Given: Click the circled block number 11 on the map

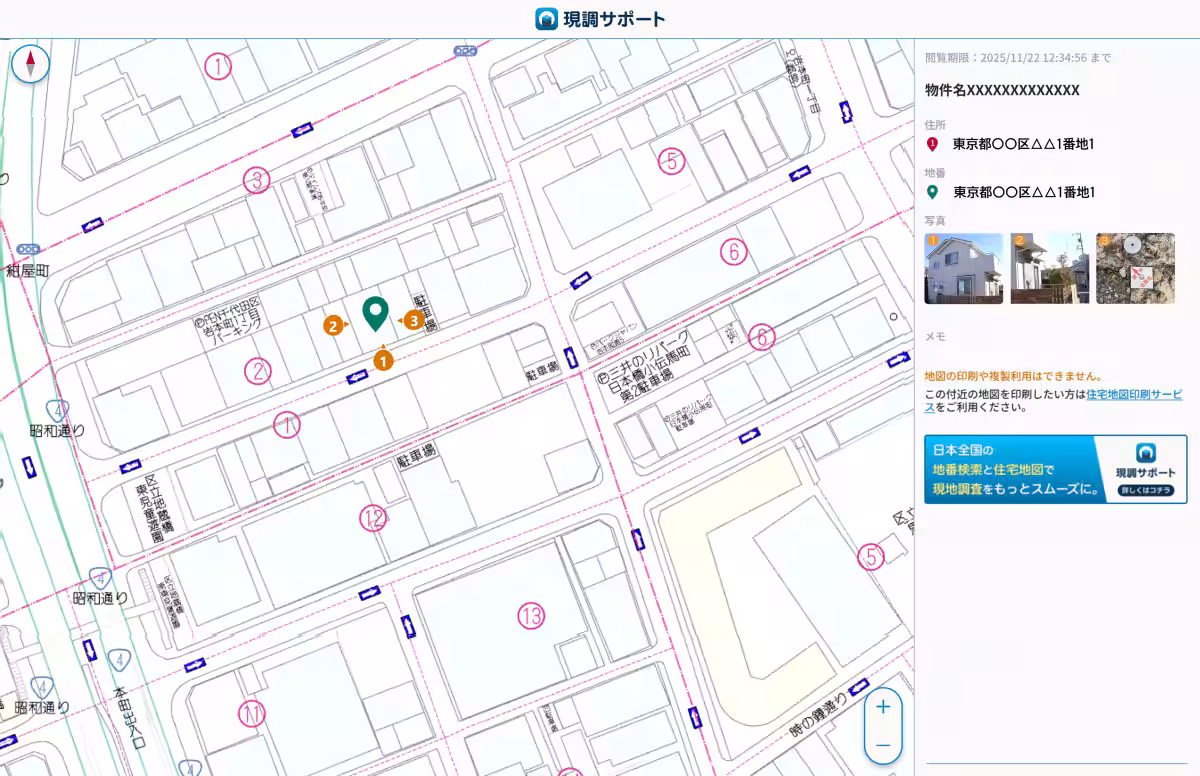Looking at the screenshot, I should tap(252, 714).
